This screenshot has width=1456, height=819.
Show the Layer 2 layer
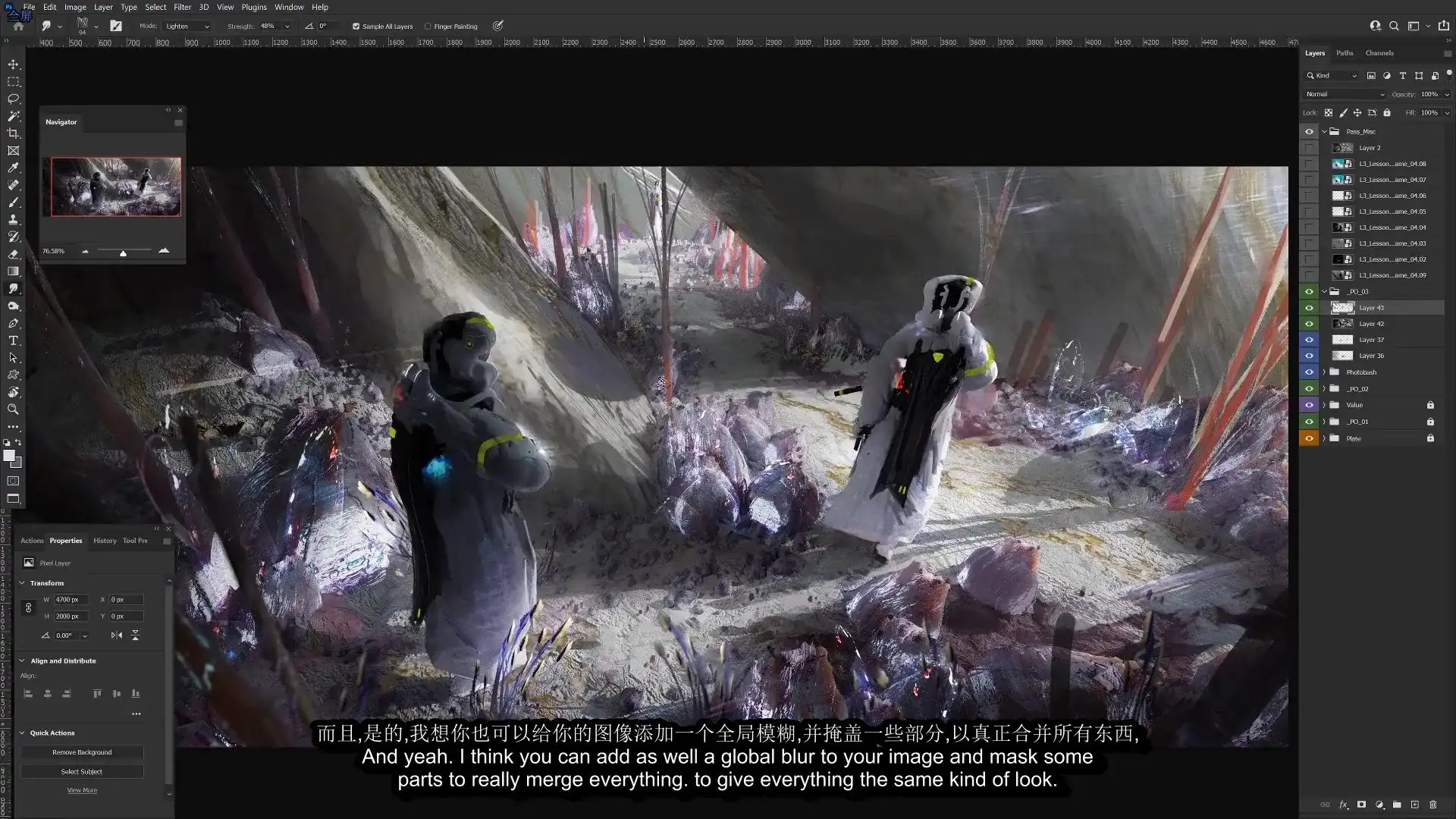[1308, 148]
